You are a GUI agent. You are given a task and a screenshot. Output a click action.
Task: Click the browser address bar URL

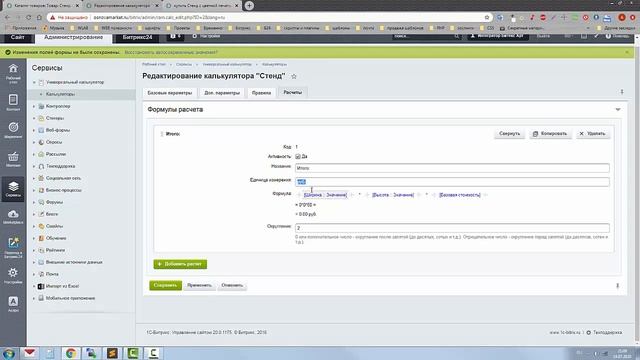coord(159,18)
